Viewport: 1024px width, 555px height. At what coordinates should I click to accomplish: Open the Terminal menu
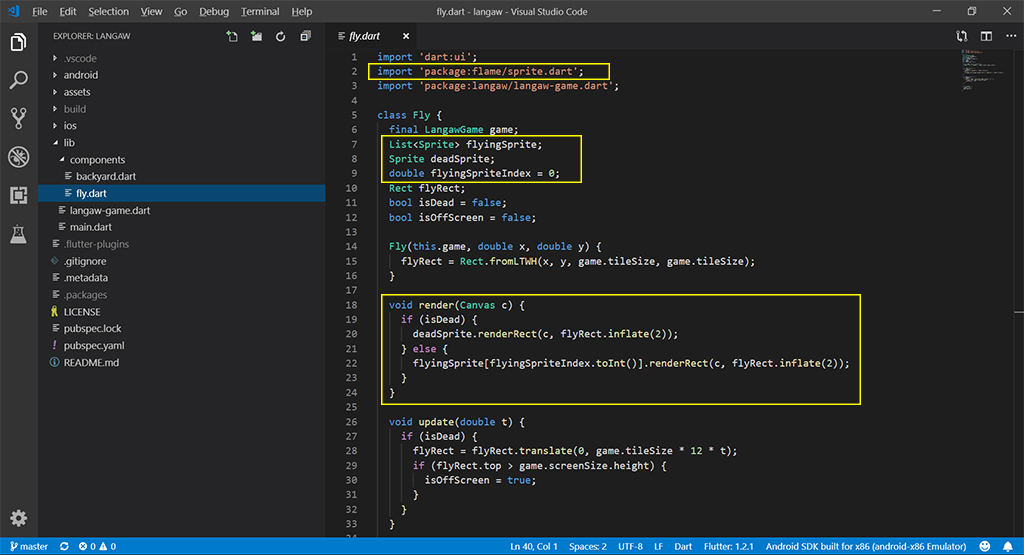point(260,12)
